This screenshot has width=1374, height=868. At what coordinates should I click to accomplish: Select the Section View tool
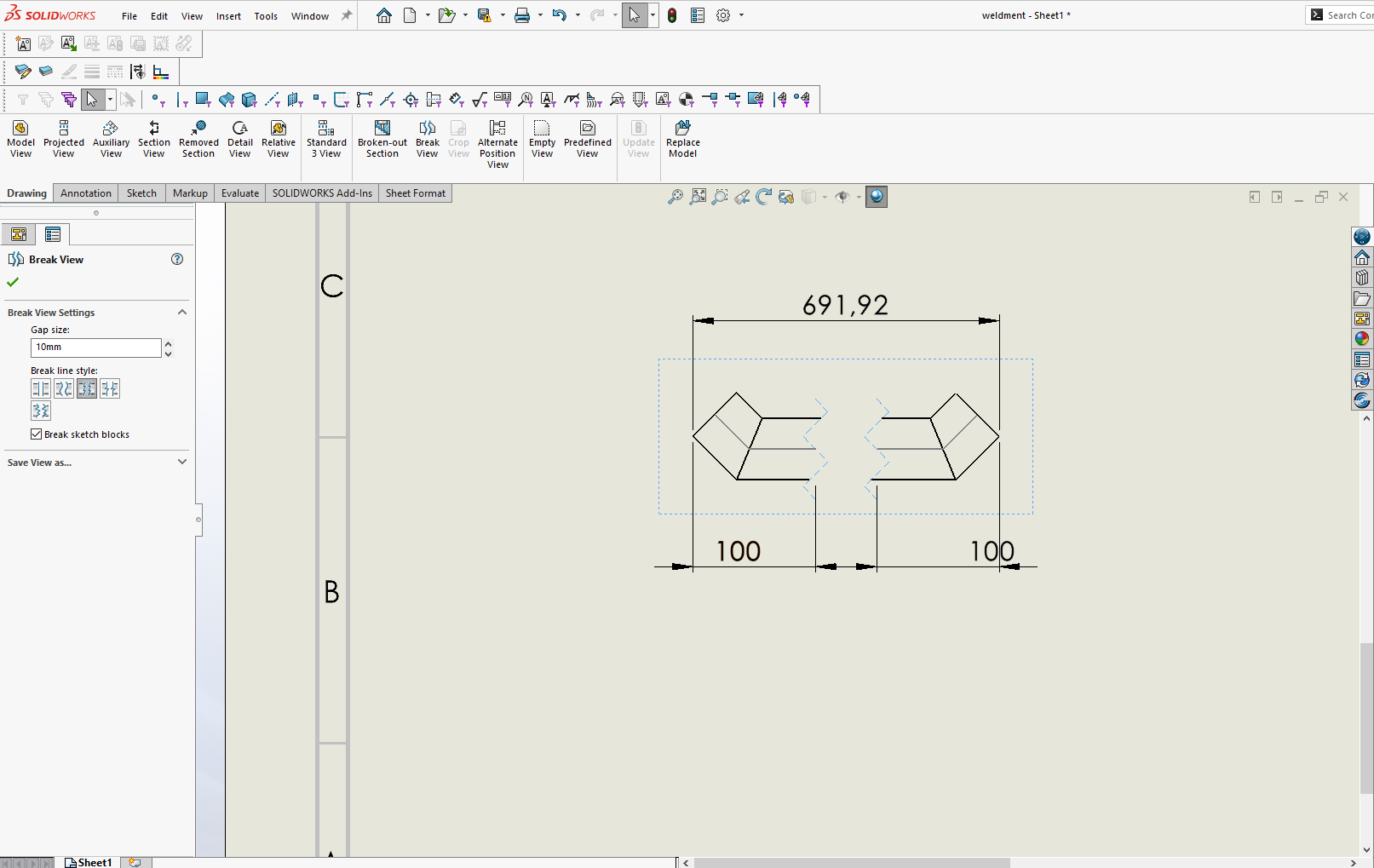click(x=153, y=139)
